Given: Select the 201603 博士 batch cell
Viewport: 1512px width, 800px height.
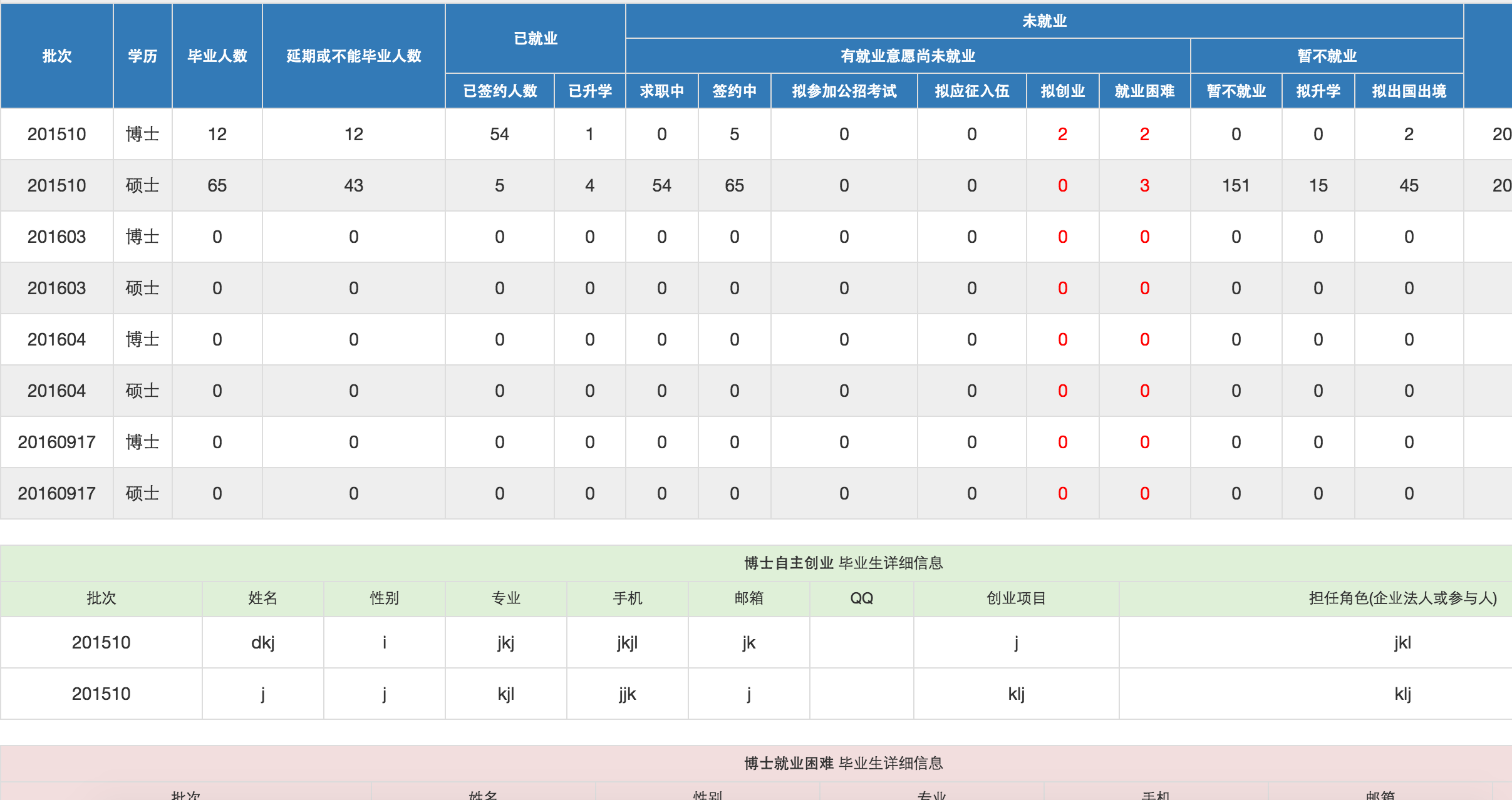Looking at the screenshot, I should [x=57, y=237].
